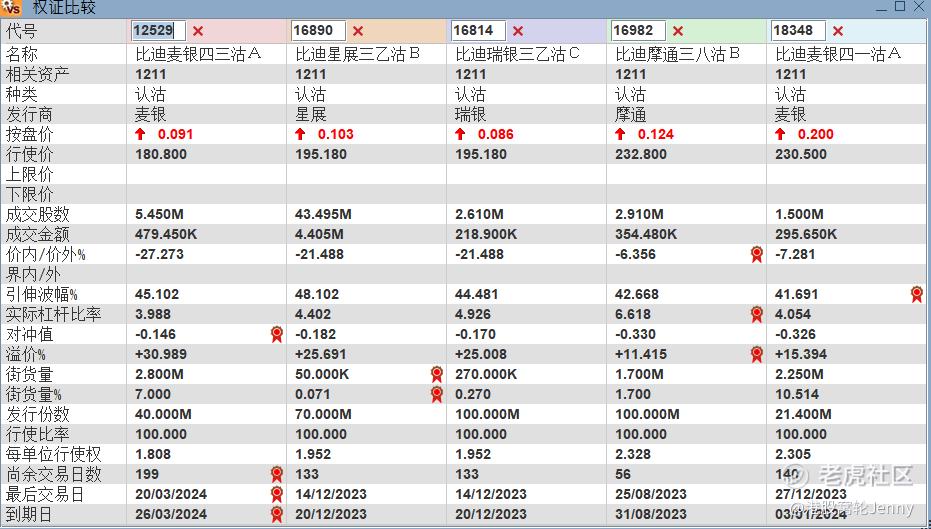Screen dimensions: 931x529
Task: Click strike price 232.800
Action: click(641, 154)
